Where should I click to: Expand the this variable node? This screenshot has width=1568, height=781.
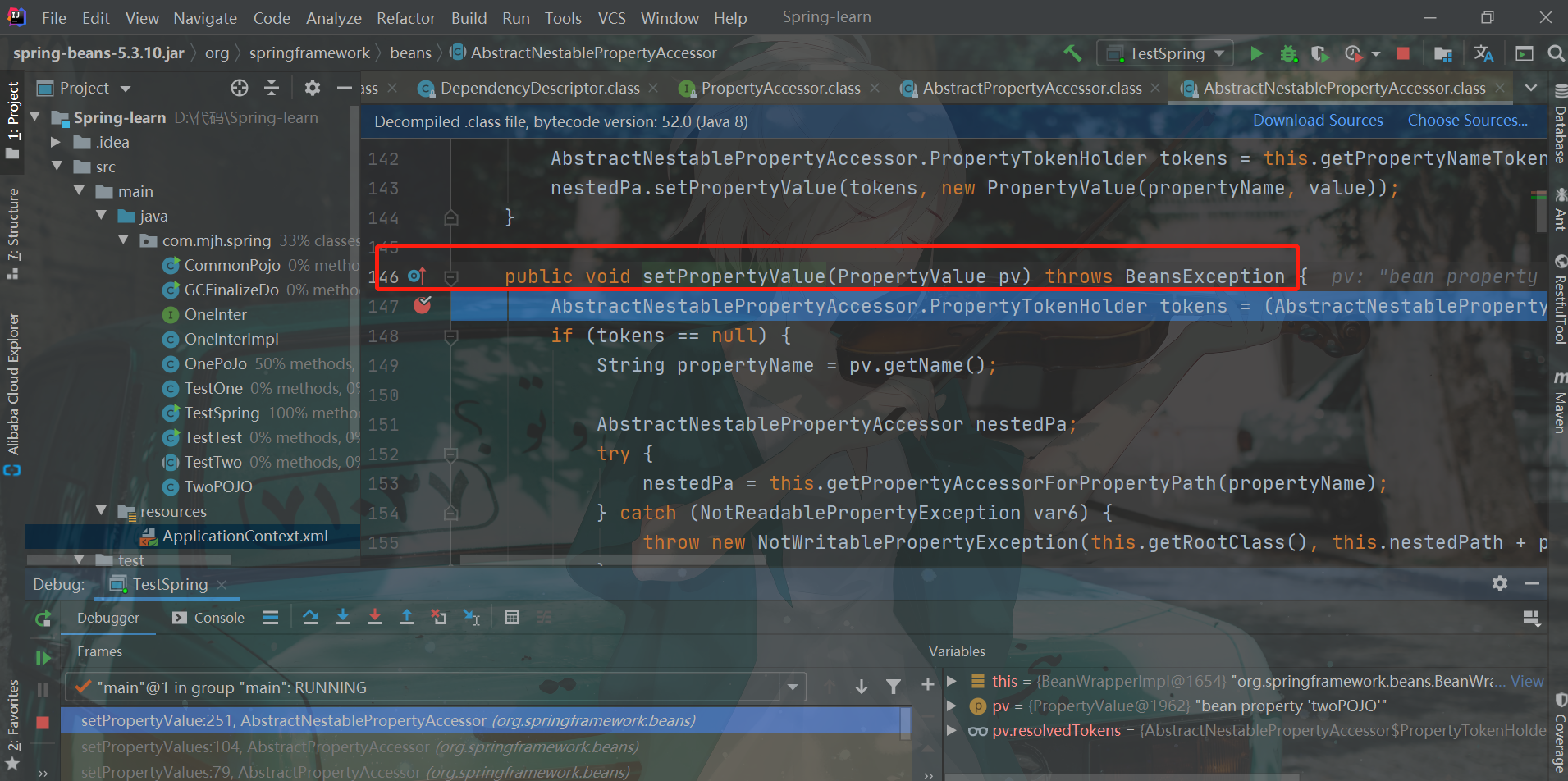click(x=952, y=681)
